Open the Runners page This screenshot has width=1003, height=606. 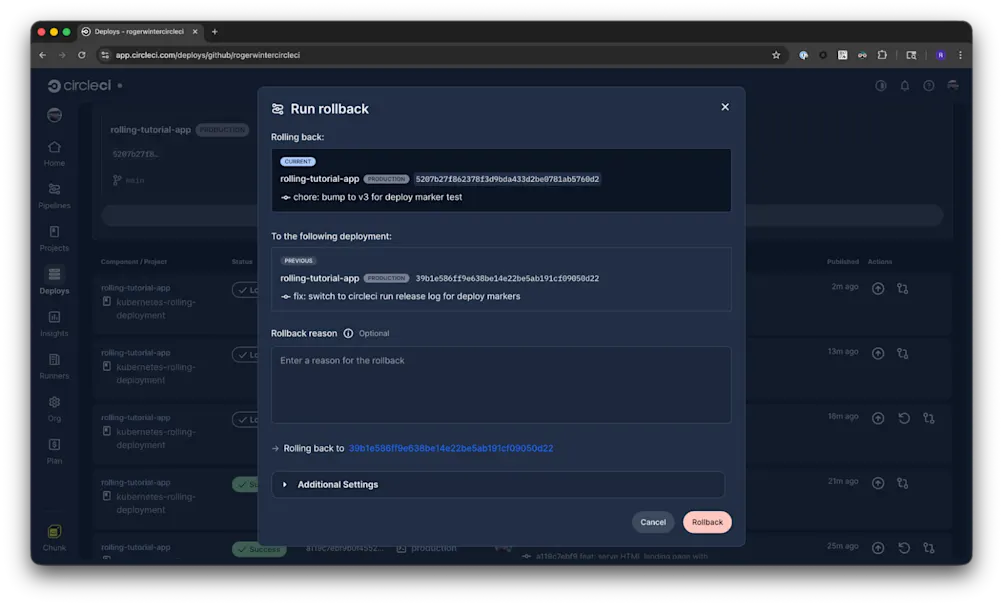pyautogui.click(x=53, y=367)
